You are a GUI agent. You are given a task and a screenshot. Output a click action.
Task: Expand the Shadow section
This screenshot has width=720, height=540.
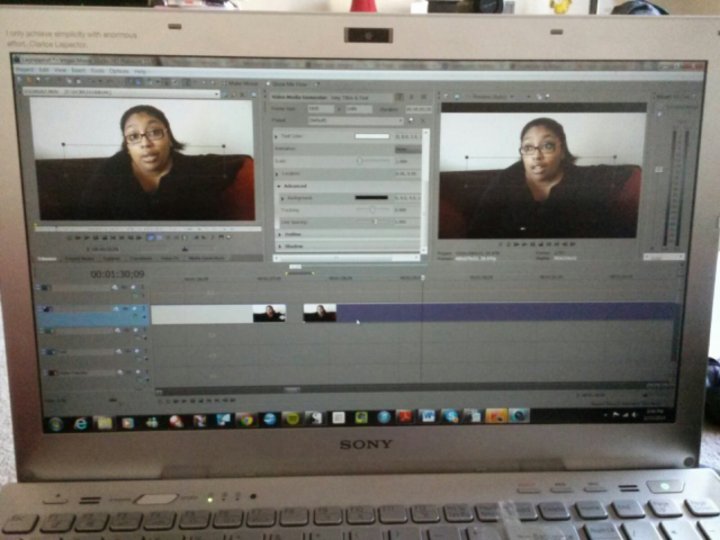[278, 246]
